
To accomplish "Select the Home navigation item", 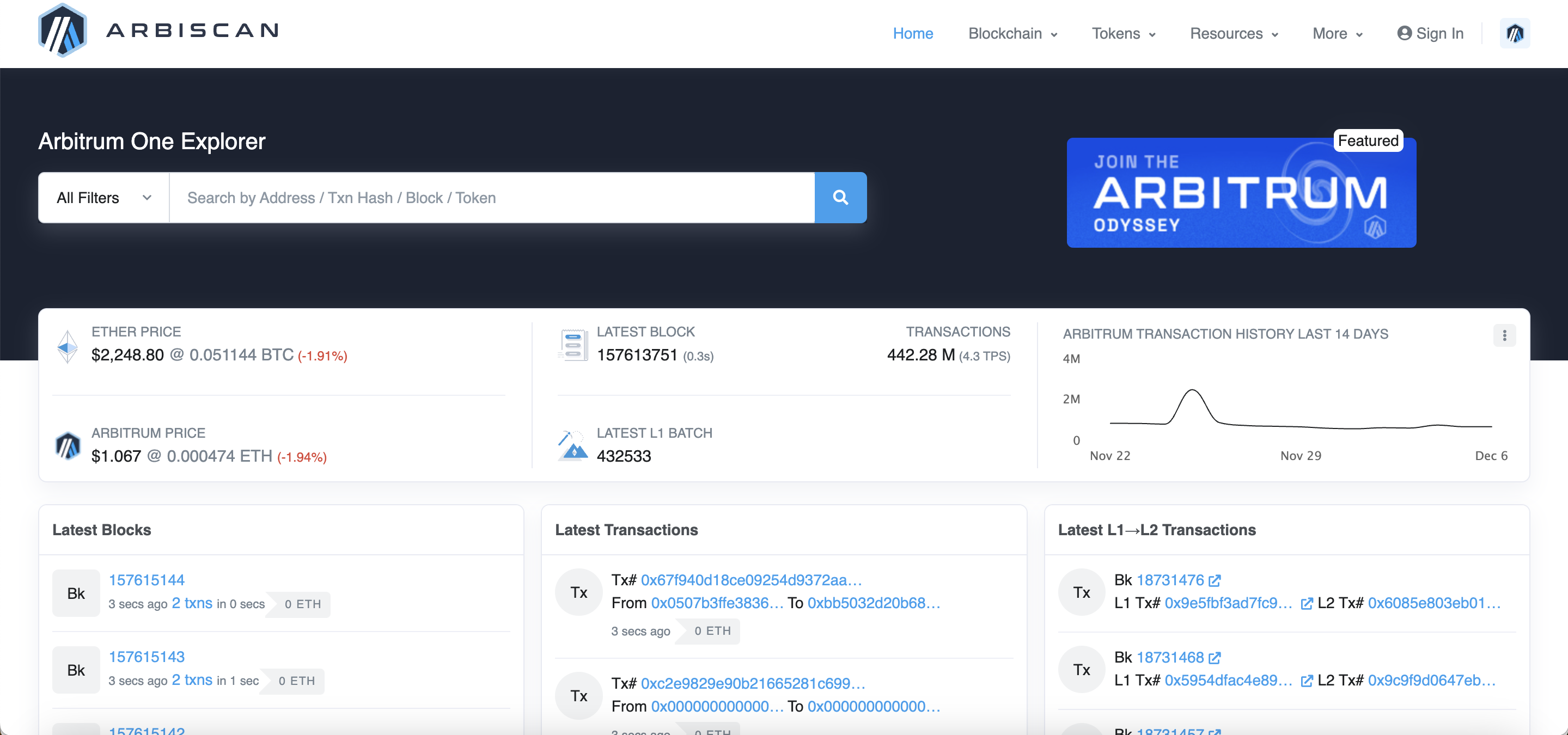I will coord(913,33).
